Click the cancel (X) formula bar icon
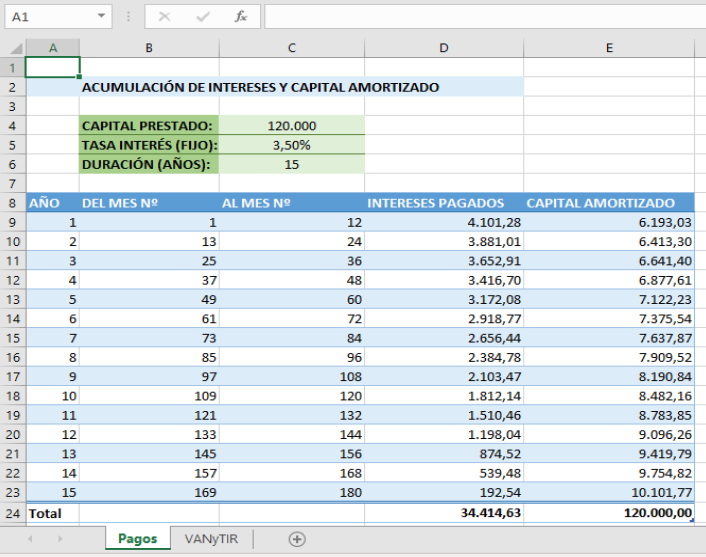 (164, 17)
